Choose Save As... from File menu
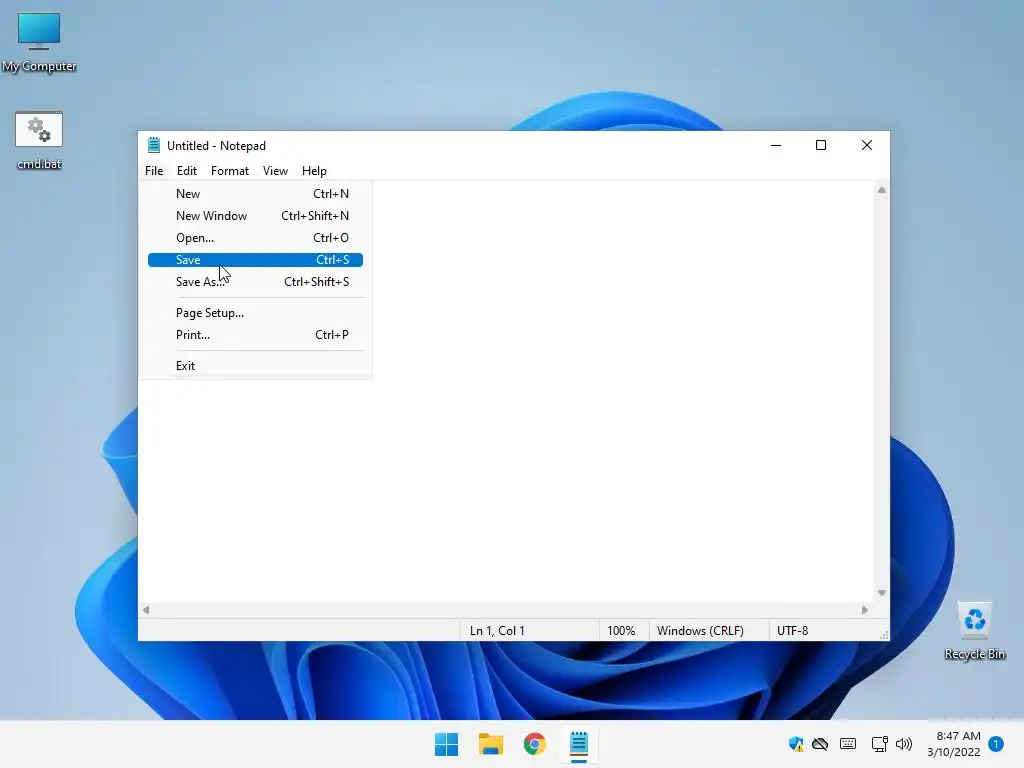The image size is (1024, 768). click(255, 282)
